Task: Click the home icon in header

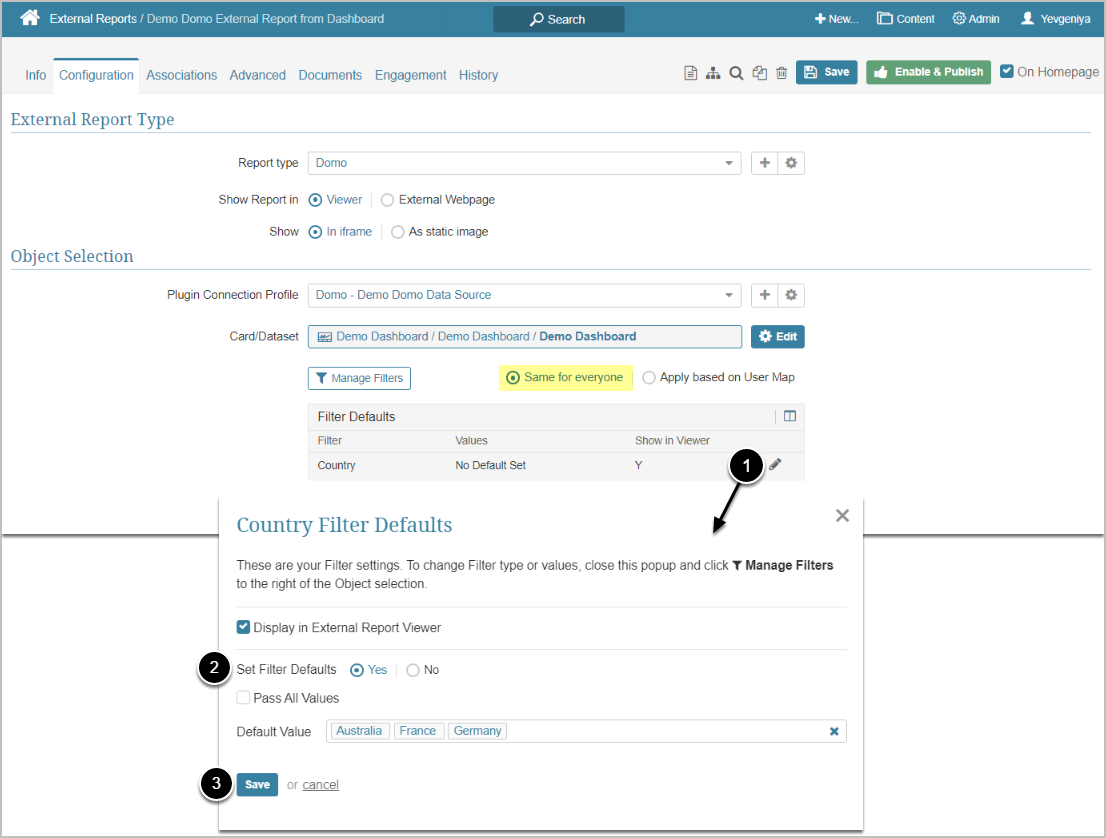Action: [30, 18]
